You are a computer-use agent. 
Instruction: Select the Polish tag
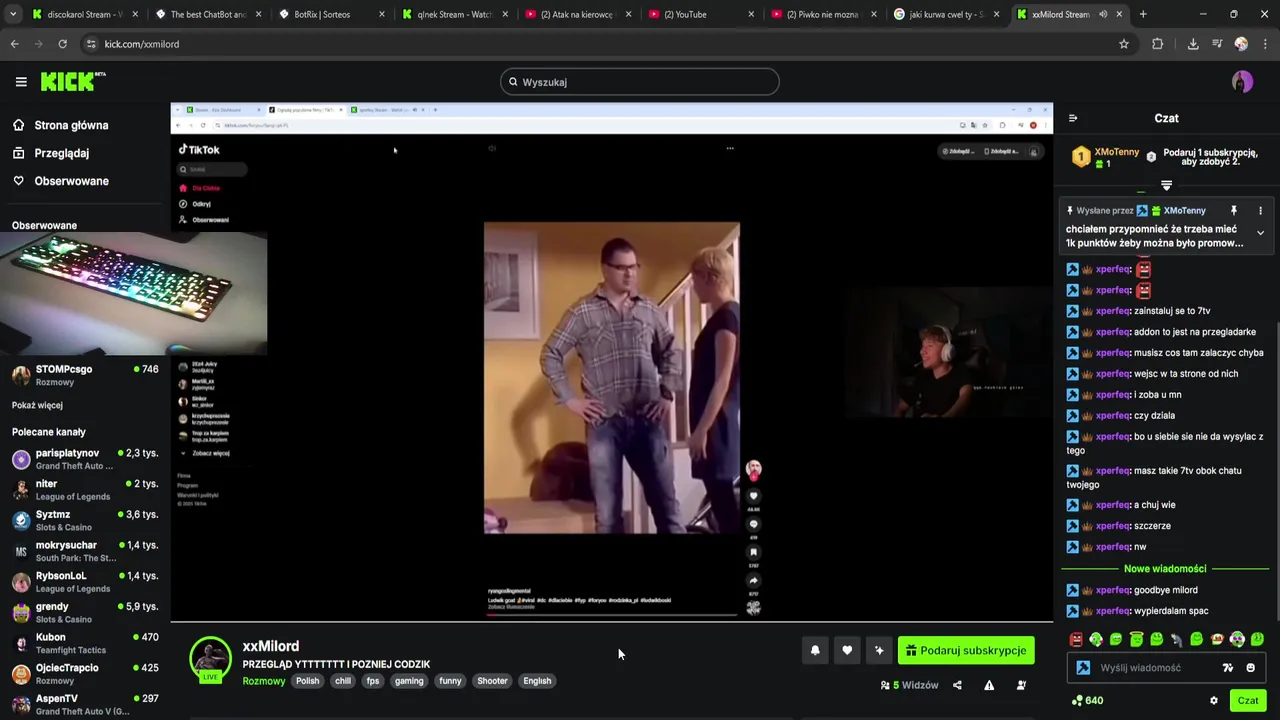pyautogui.click(x=307, y=681)
